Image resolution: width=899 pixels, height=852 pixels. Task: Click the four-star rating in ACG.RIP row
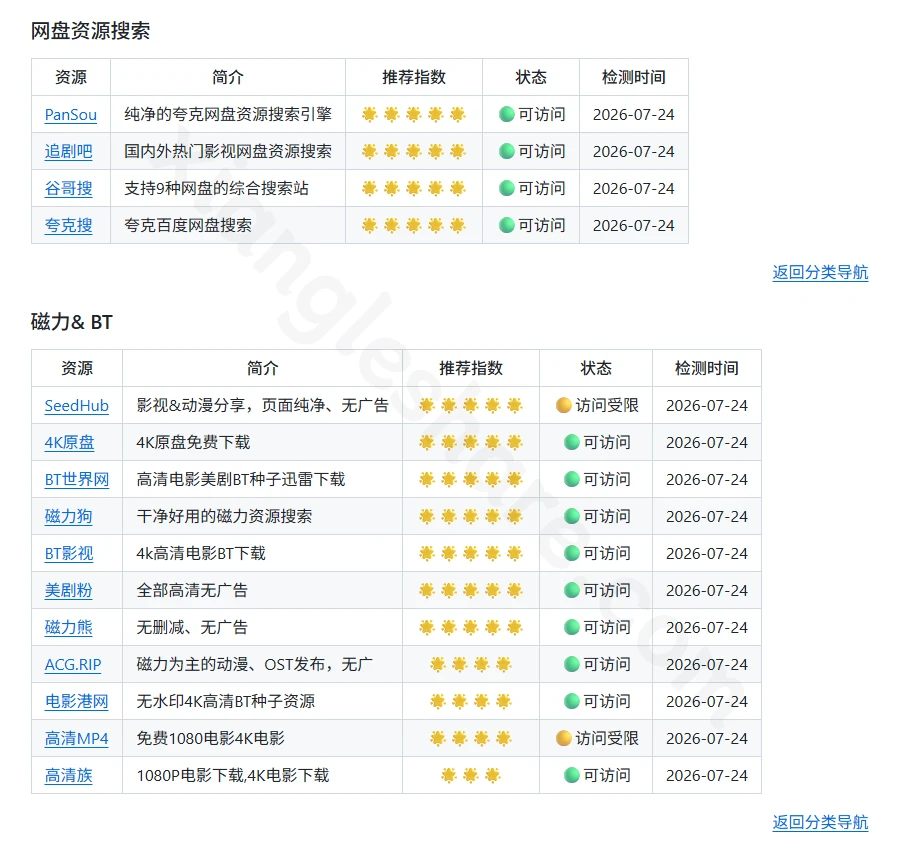click(x=471, y=665)
